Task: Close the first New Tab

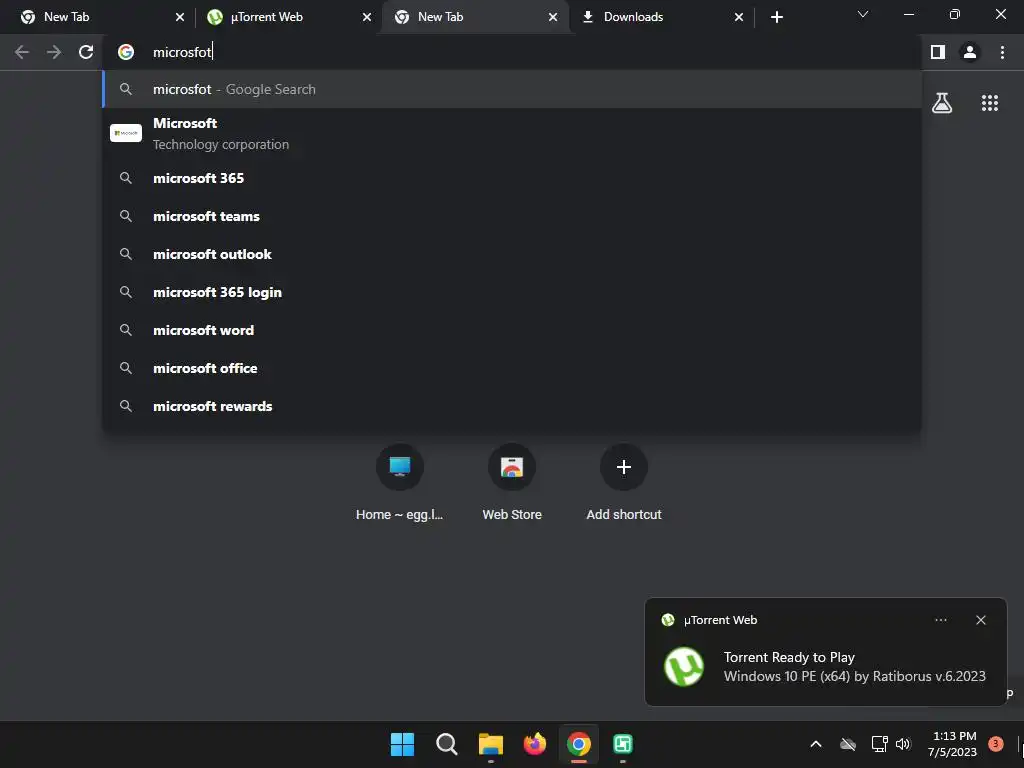Action: [180, 17]
